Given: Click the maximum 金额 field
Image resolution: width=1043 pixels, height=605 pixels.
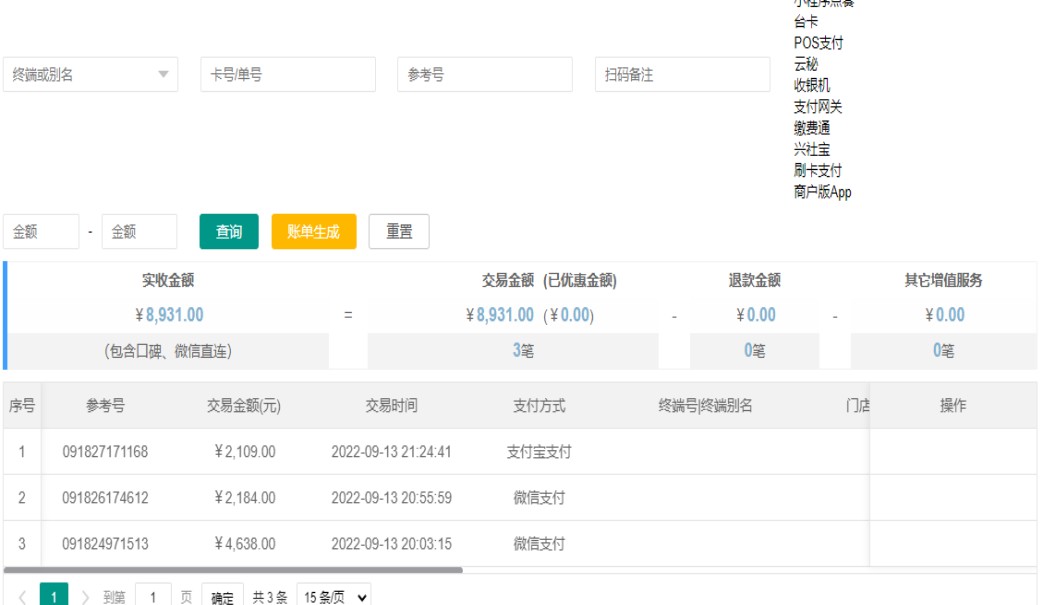Looking at the screenshot, I should (x=139, y=232).
